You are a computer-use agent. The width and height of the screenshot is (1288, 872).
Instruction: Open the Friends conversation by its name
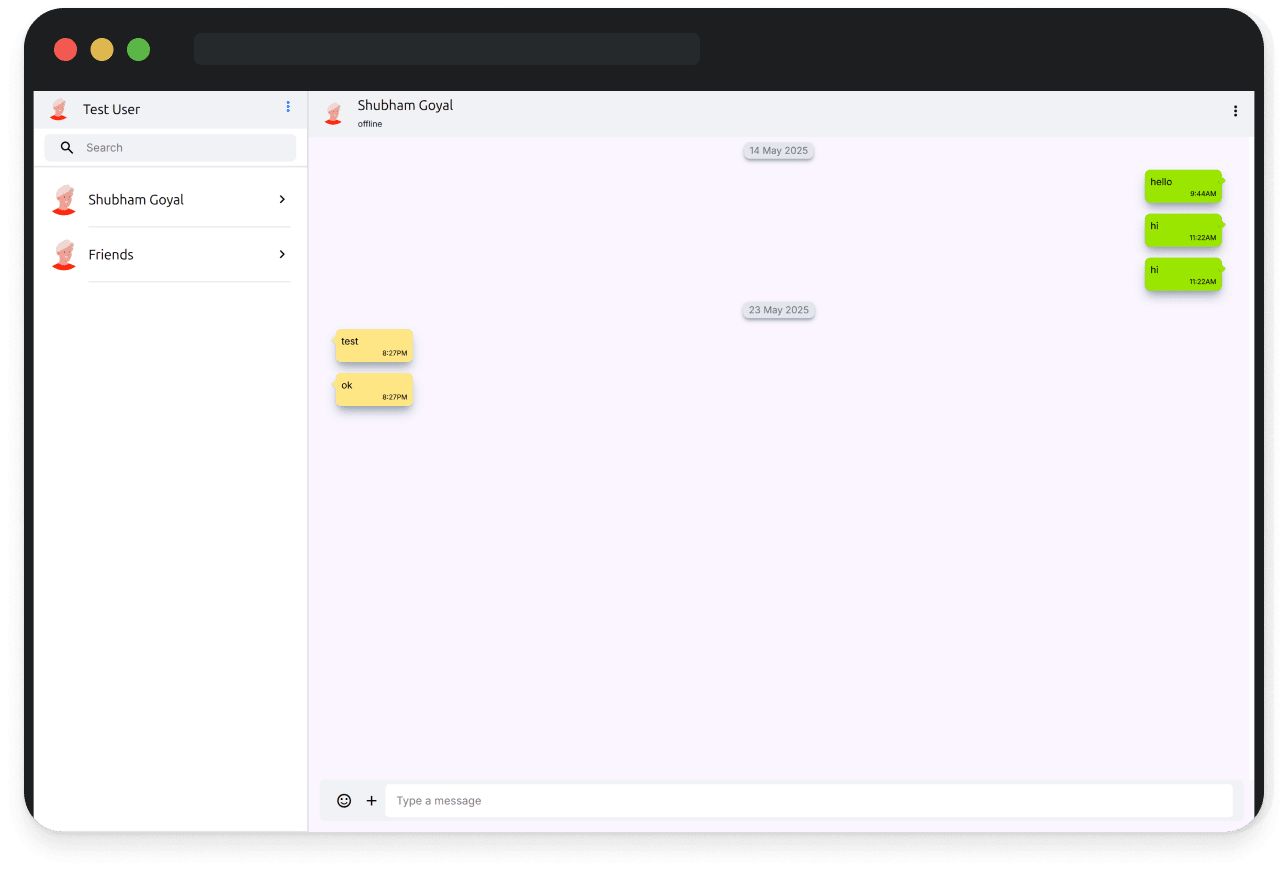(111, 254)
